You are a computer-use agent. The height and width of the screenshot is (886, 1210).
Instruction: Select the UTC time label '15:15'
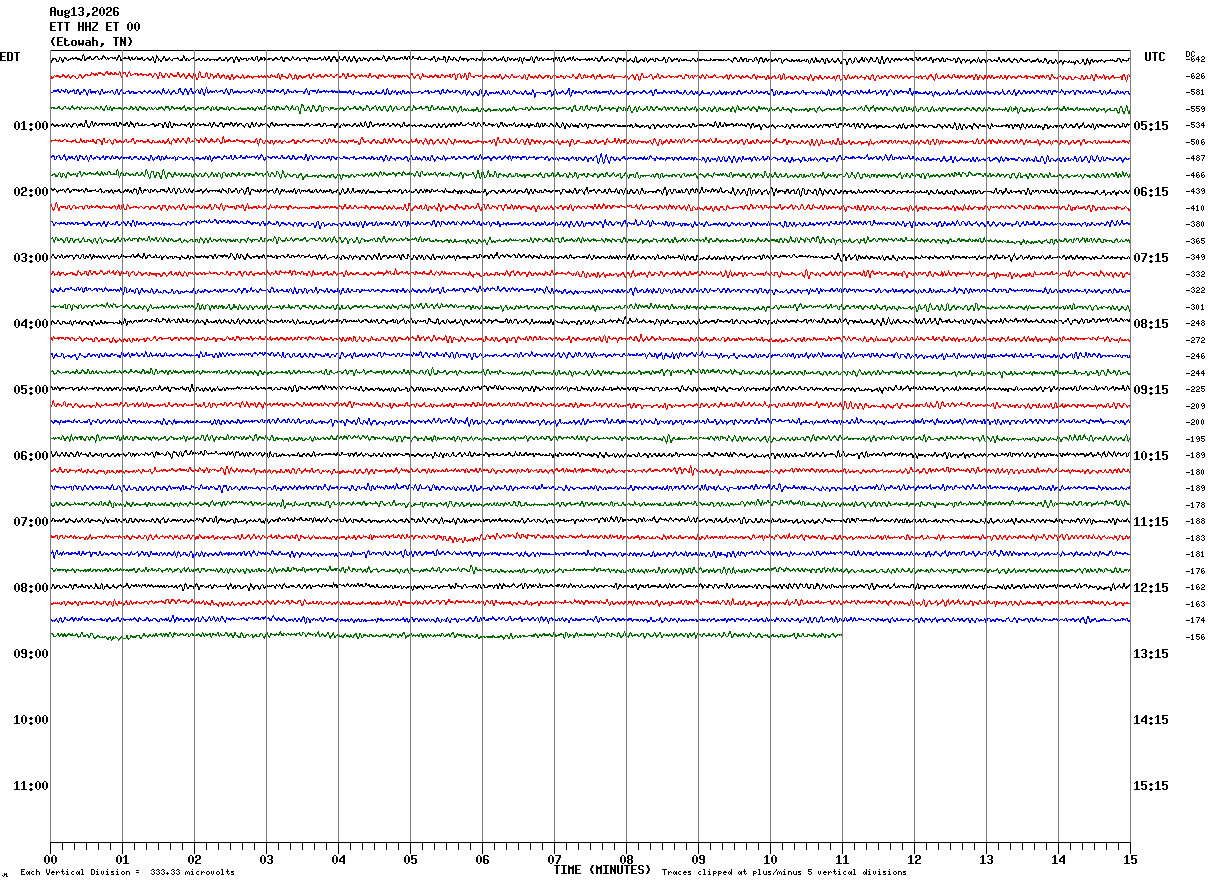1151,786
